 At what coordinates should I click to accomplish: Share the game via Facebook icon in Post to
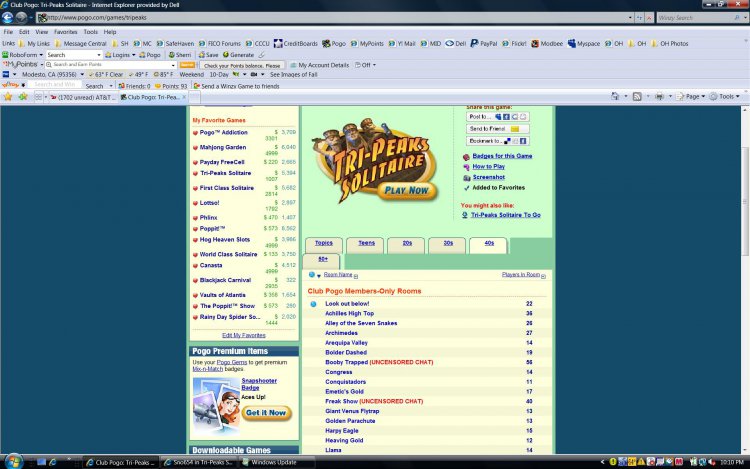[x=506, y=117]
